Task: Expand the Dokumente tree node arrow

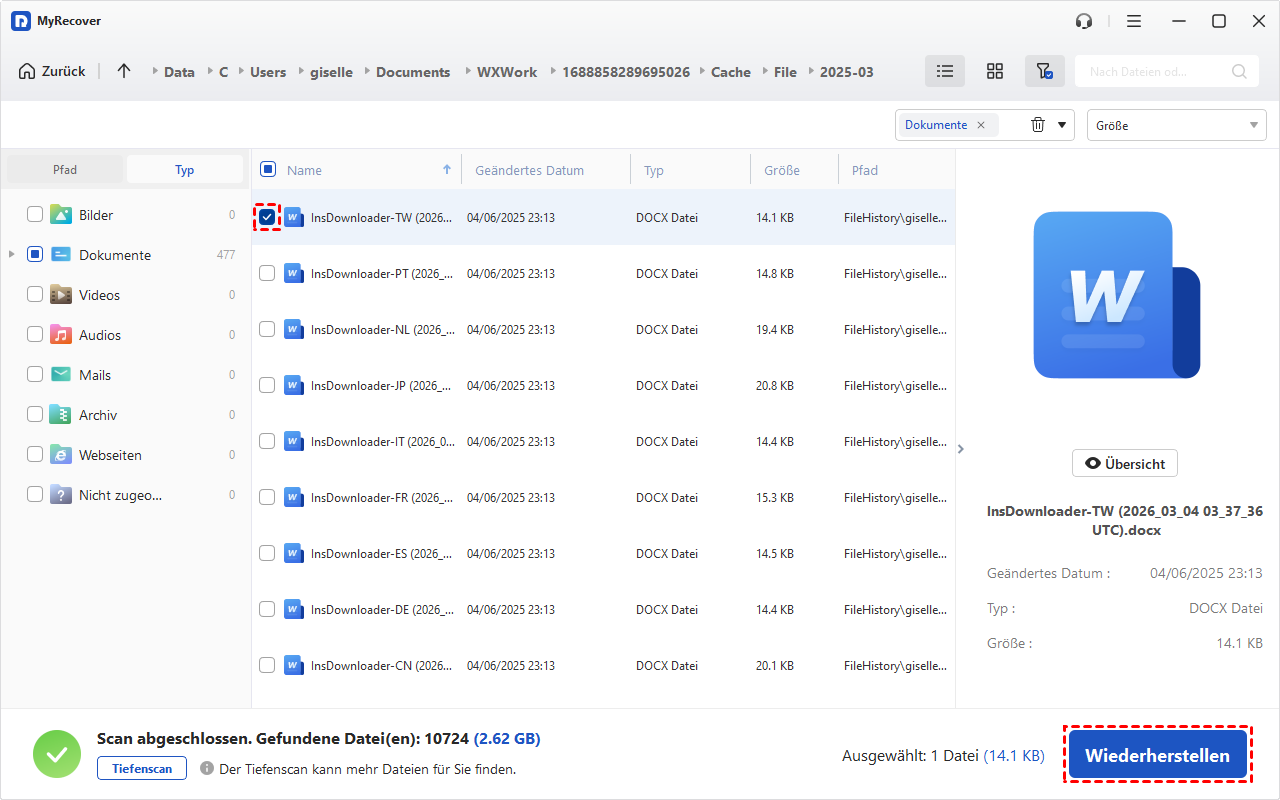Action: coord(12,255)
